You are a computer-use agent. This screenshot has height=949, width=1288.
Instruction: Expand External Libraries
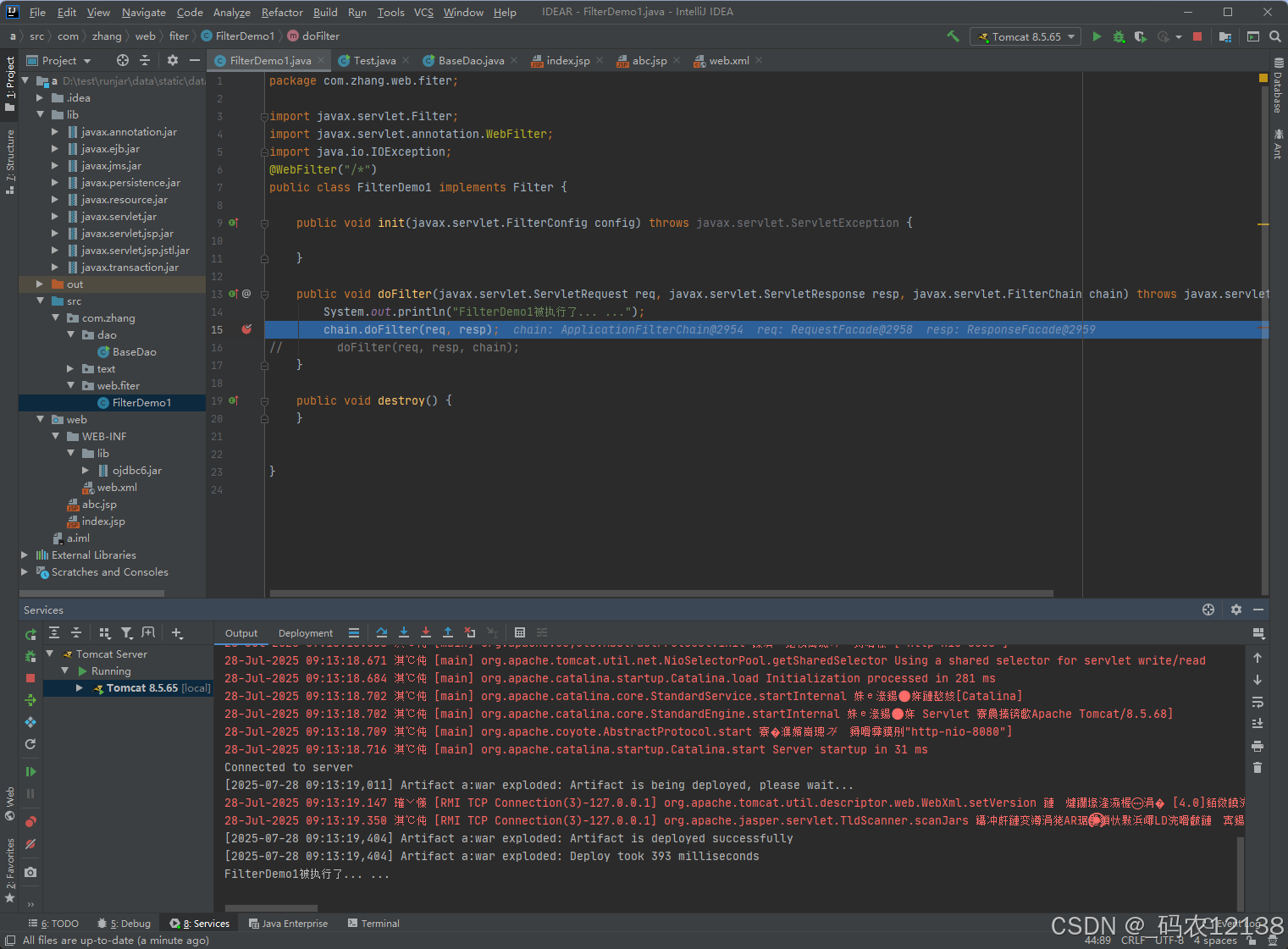pos(25,555)
